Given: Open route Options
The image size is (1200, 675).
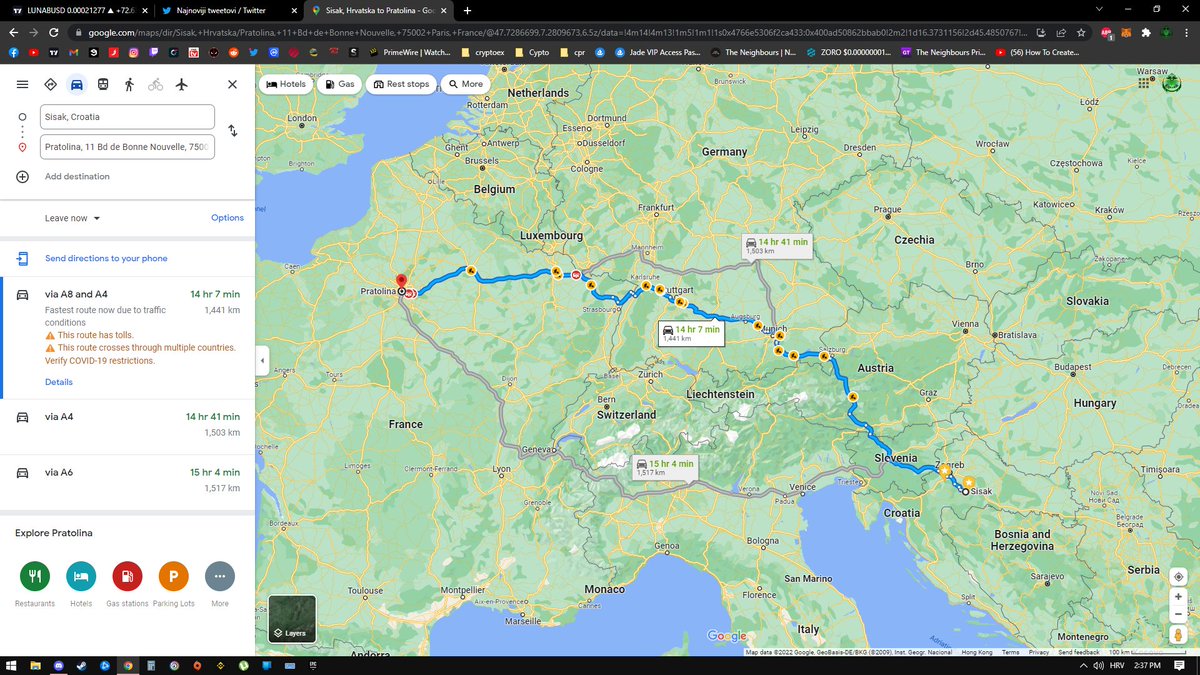Looking at the screenshot, I should 227,218.
